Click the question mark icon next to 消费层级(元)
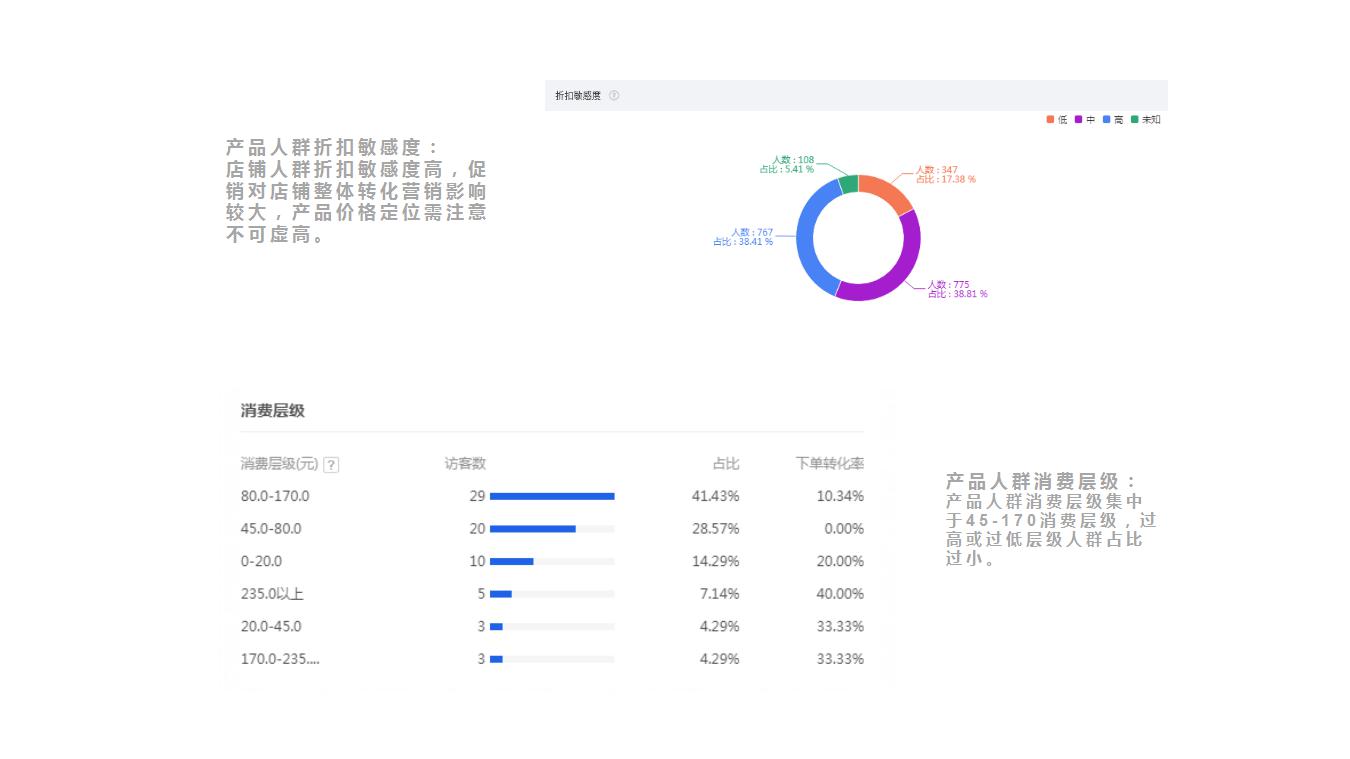This screenshot has height=759, width=1350. pyautogui.click(x=331, y=465)
